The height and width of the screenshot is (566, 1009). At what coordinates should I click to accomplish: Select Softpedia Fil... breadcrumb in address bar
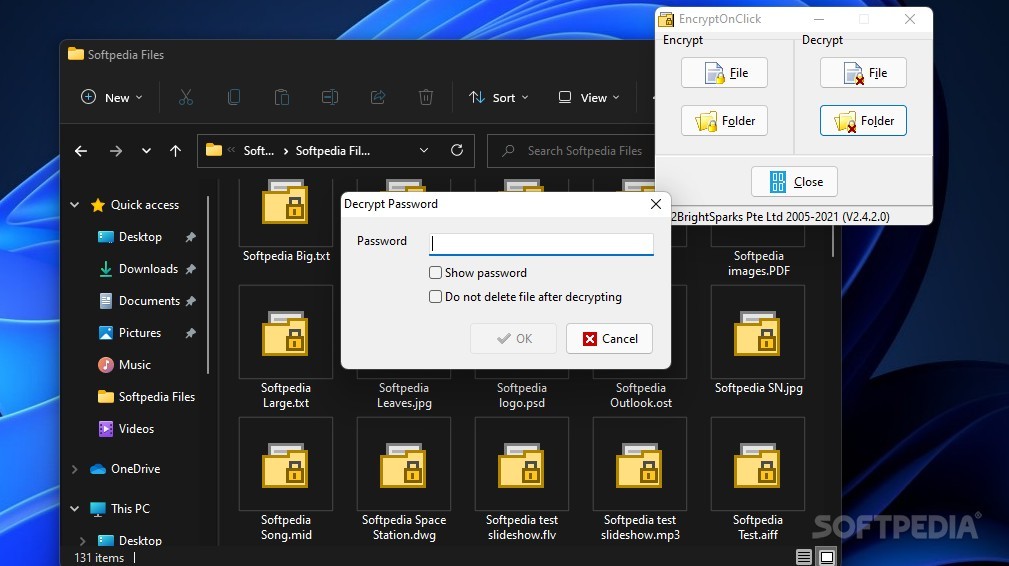tap(333, 151)
